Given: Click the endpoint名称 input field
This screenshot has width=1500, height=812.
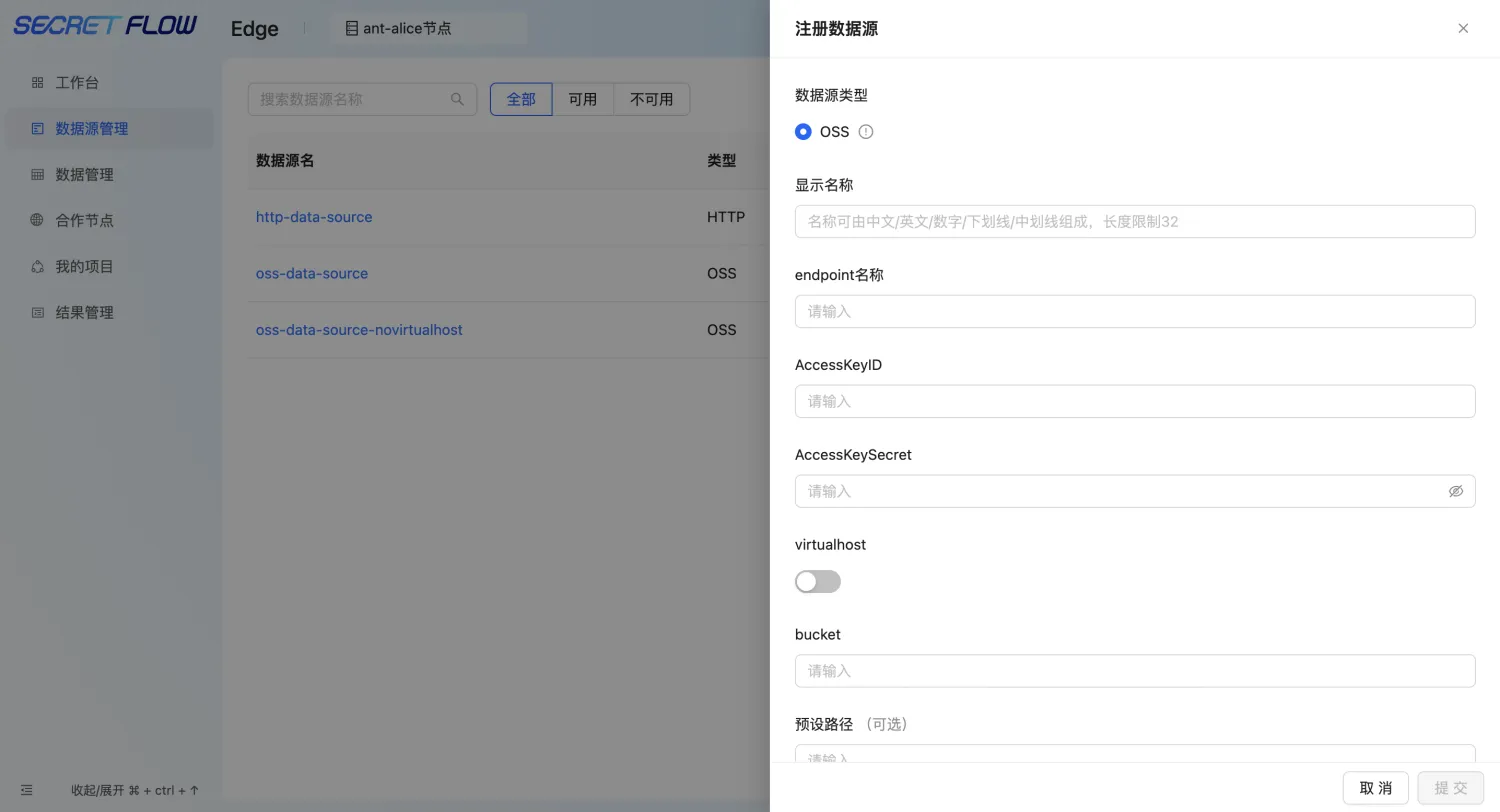Looking at the screenshot, I should [1135, 312].
